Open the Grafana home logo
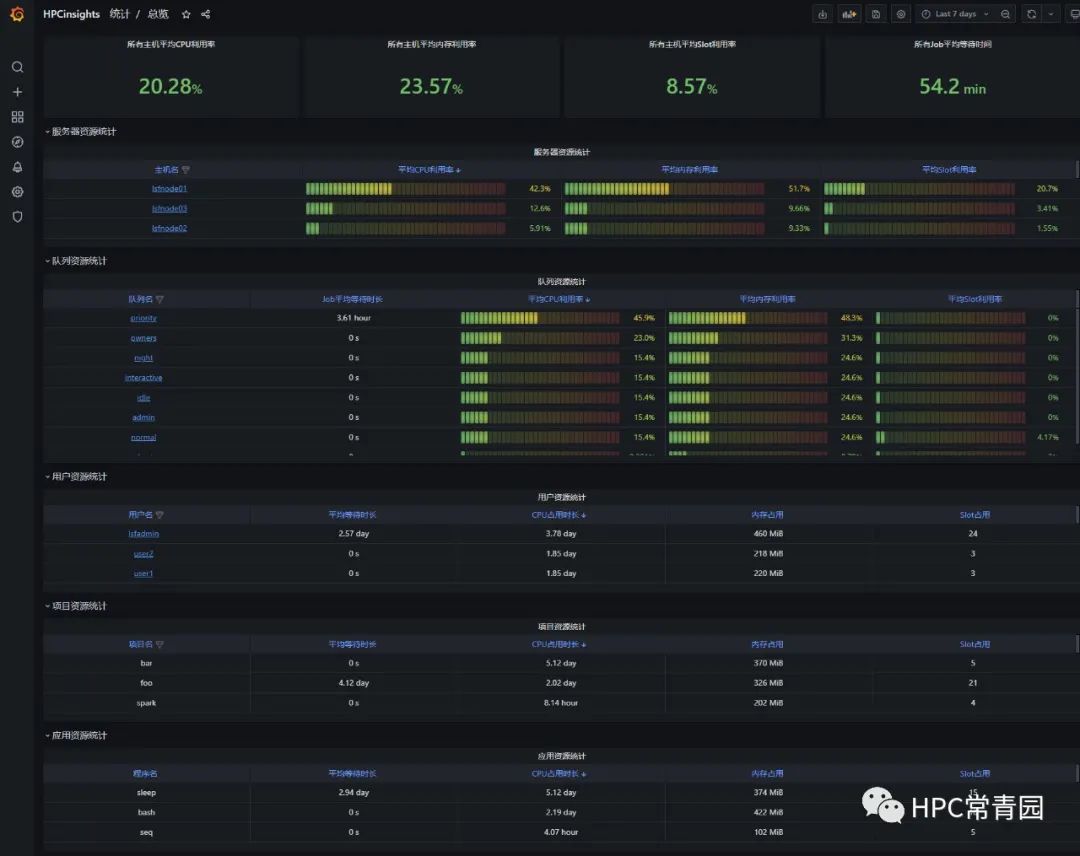This screenshot has width=1080, height=856. point(17,14)
